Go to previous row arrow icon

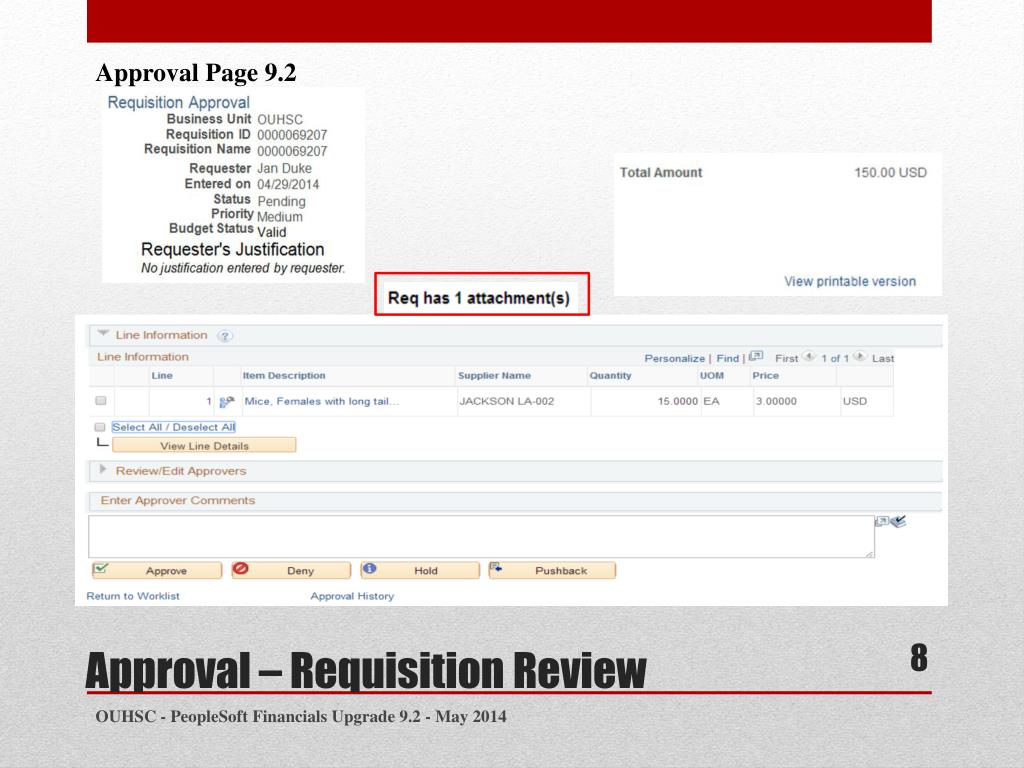[x=809, y=357]
